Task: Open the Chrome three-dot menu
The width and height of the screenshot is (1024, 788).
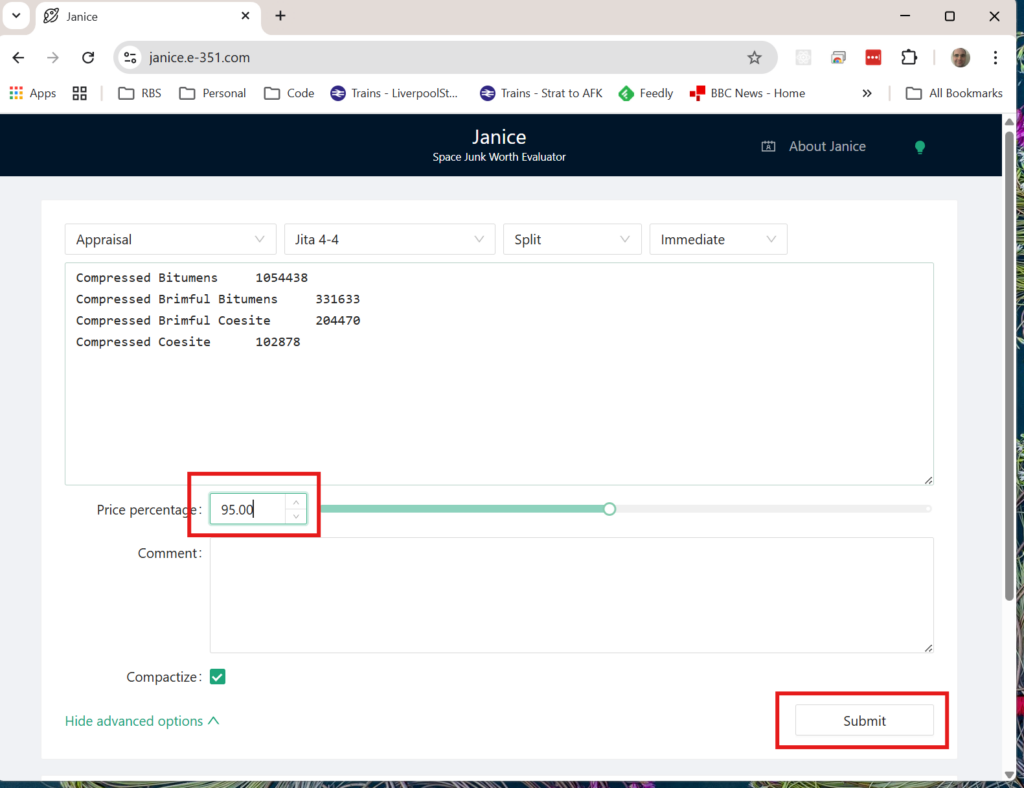Action: pos(995,58)
